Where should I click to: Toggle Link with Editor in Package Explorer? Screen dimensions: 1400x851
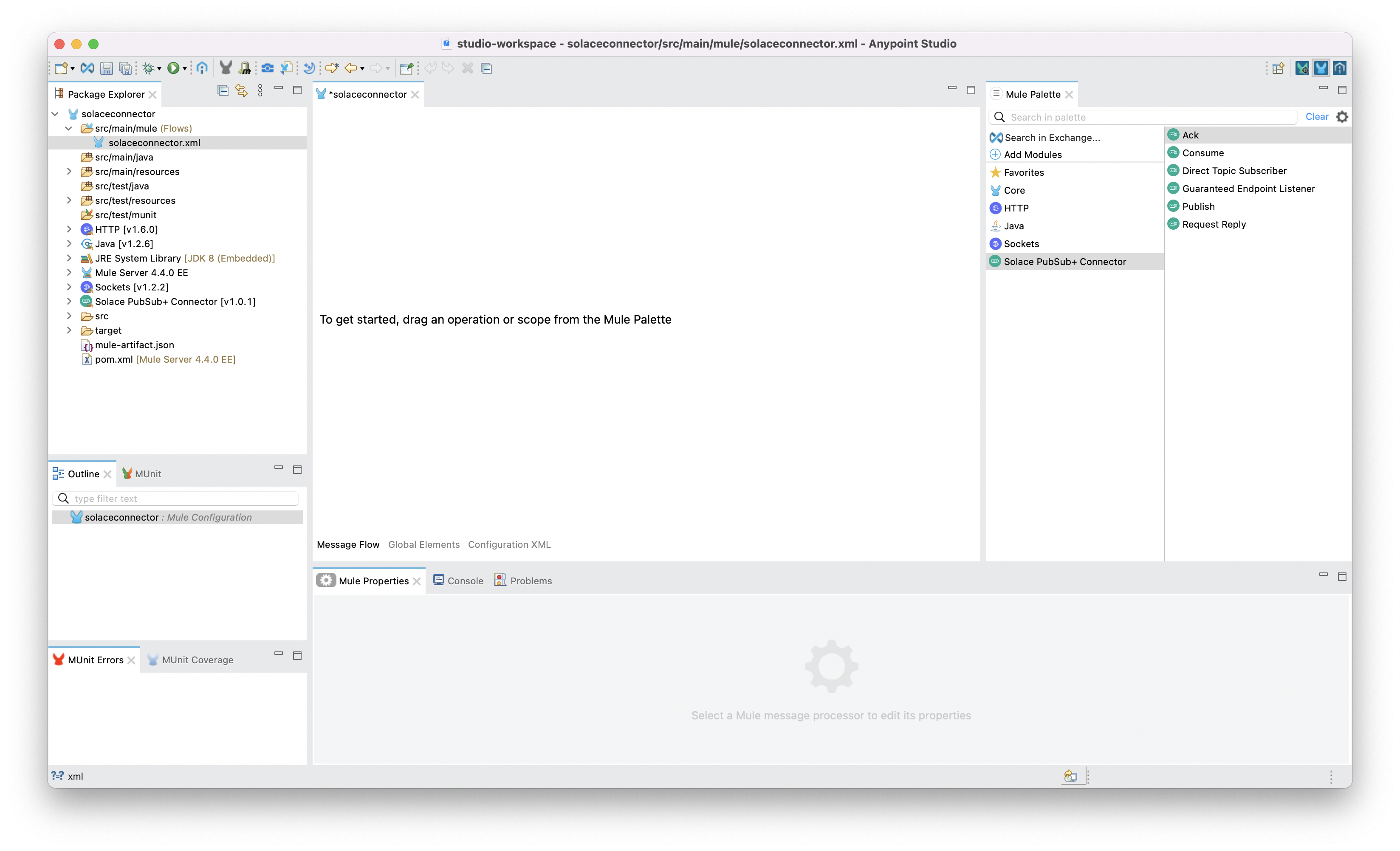click(242, 90)
